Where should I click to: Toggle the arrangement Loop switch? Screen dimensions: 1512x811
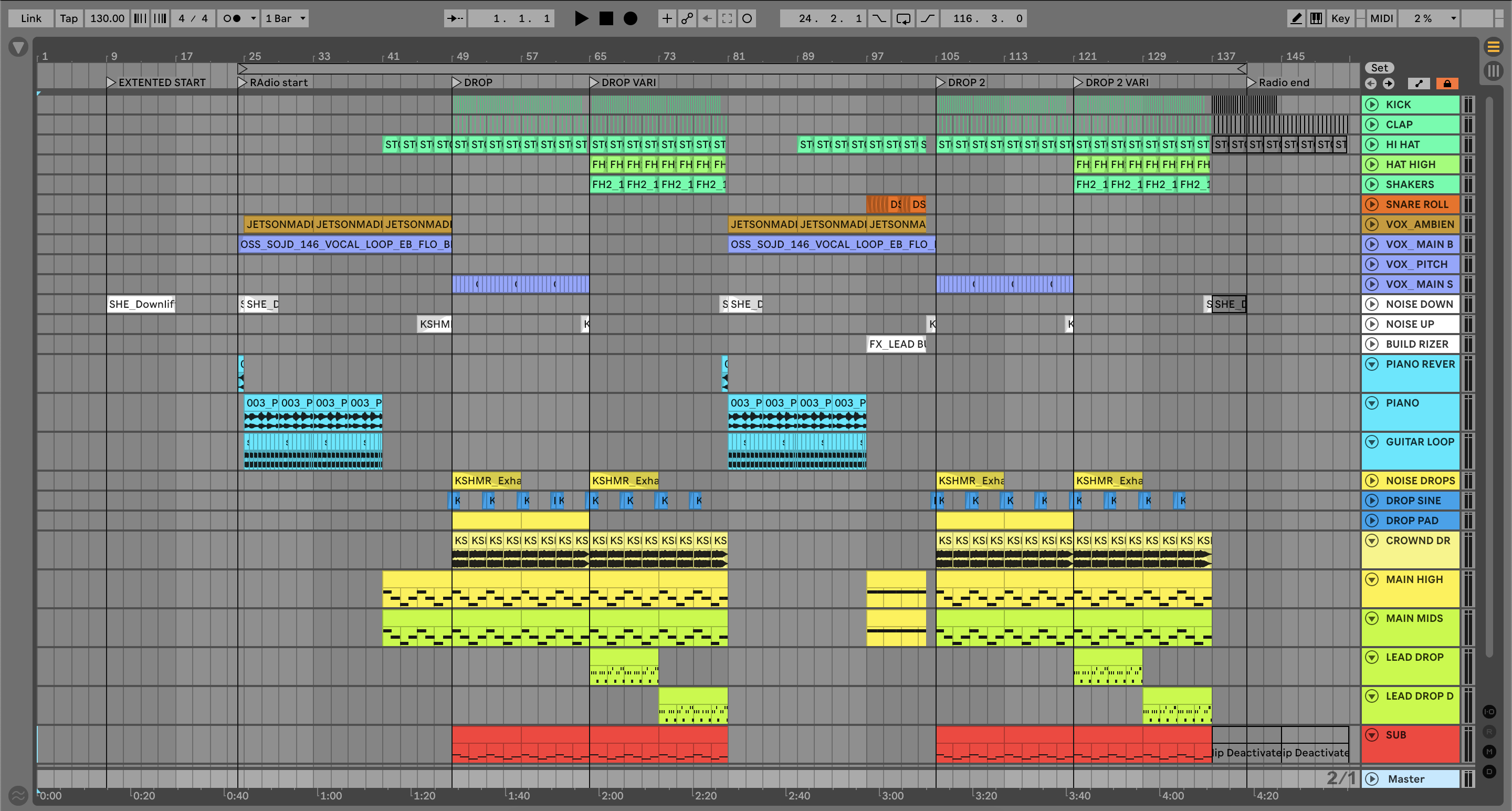pyautogui.click(x=904, y=18)
